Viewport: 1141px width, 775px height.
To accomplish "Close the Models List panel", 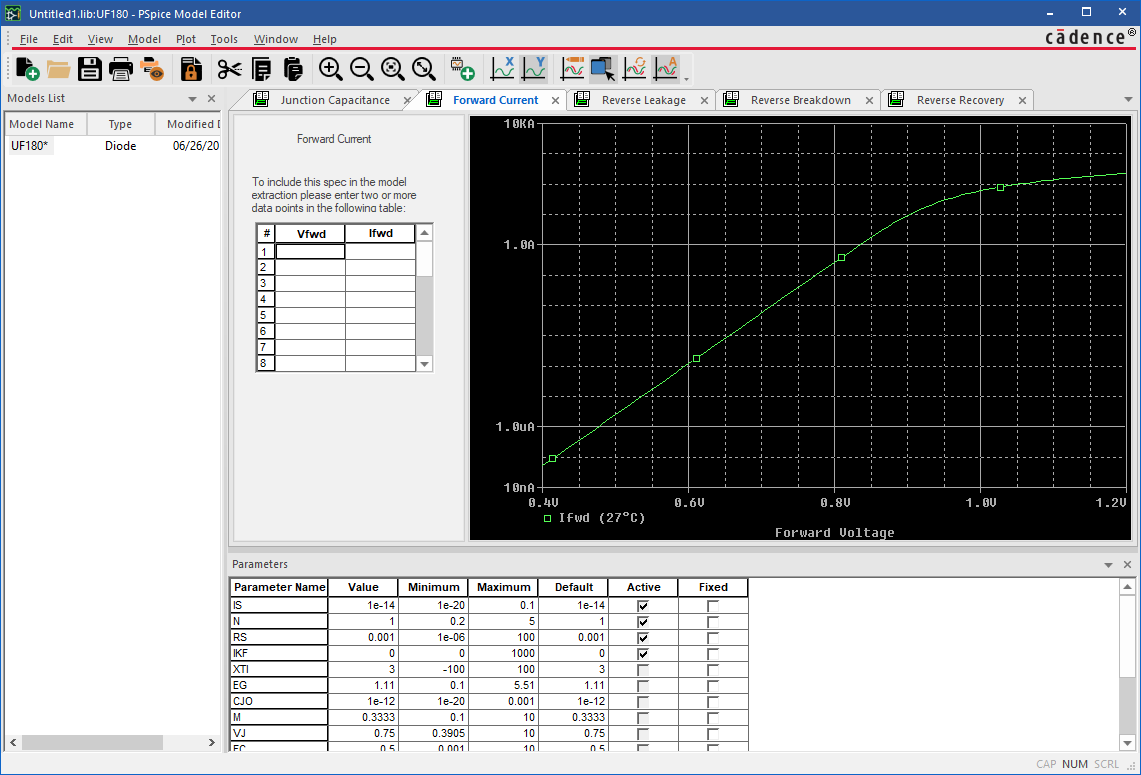I will [x=211, y=98].
